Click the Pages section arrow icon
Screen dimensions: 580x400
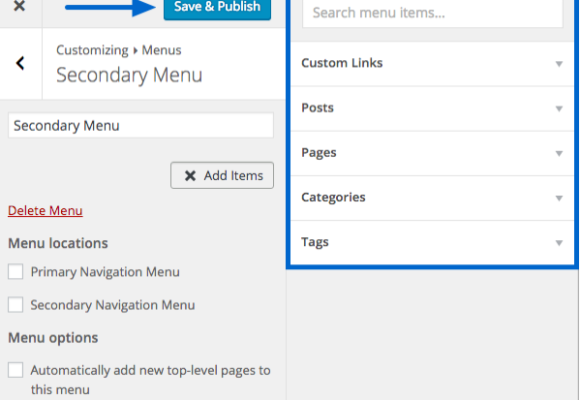point(559,154)
